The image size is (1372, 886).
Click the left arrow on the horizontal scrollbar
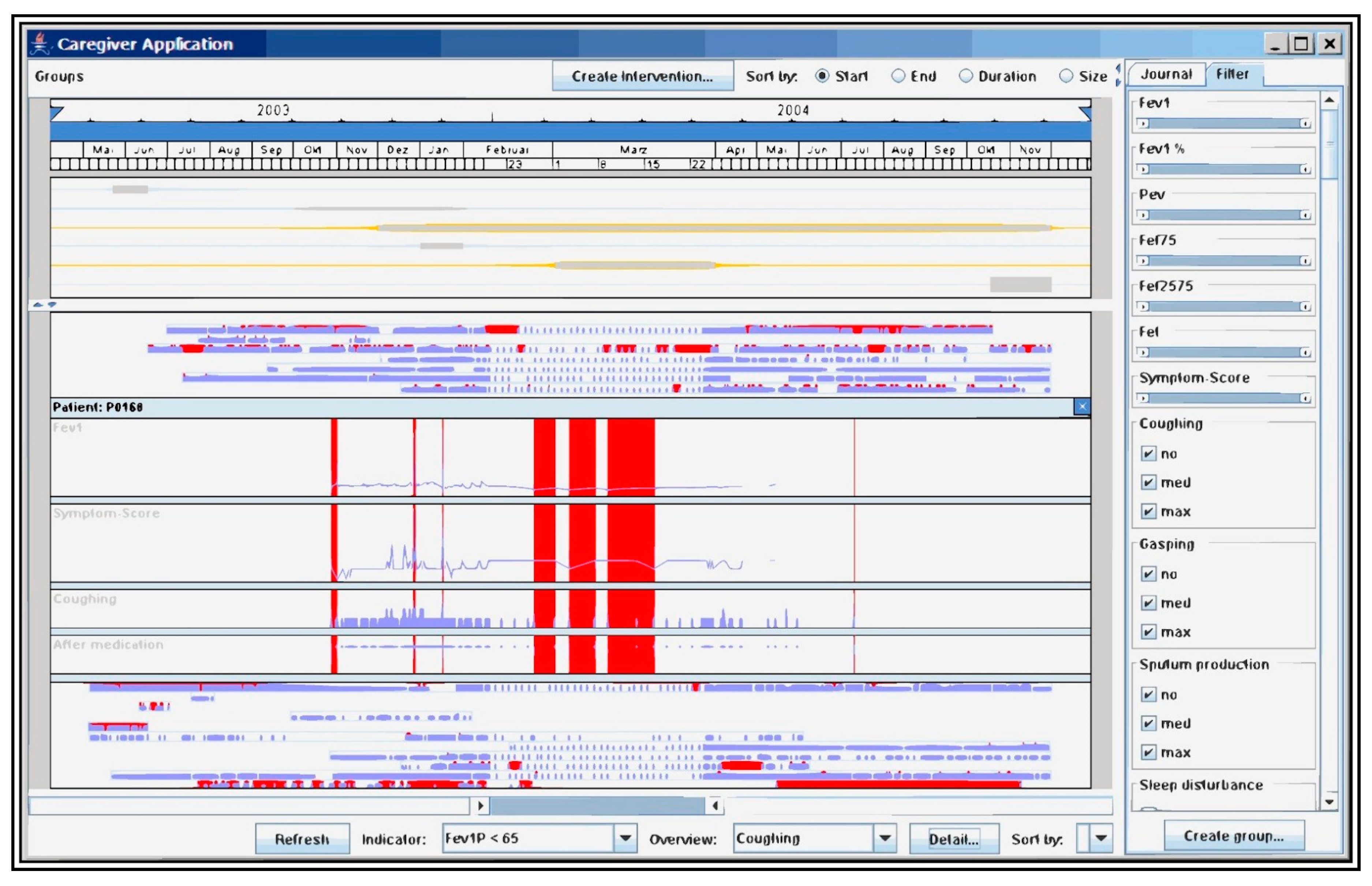[x=715, y=806]
